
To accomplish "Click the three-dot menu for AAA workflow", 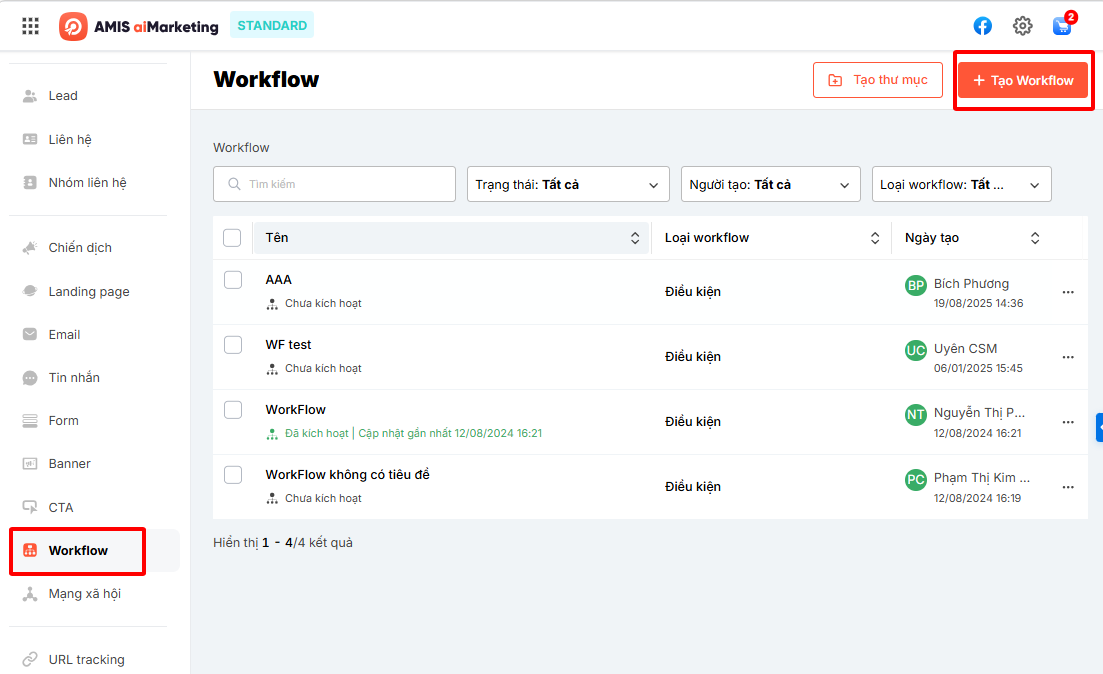I will [1068, 292].
